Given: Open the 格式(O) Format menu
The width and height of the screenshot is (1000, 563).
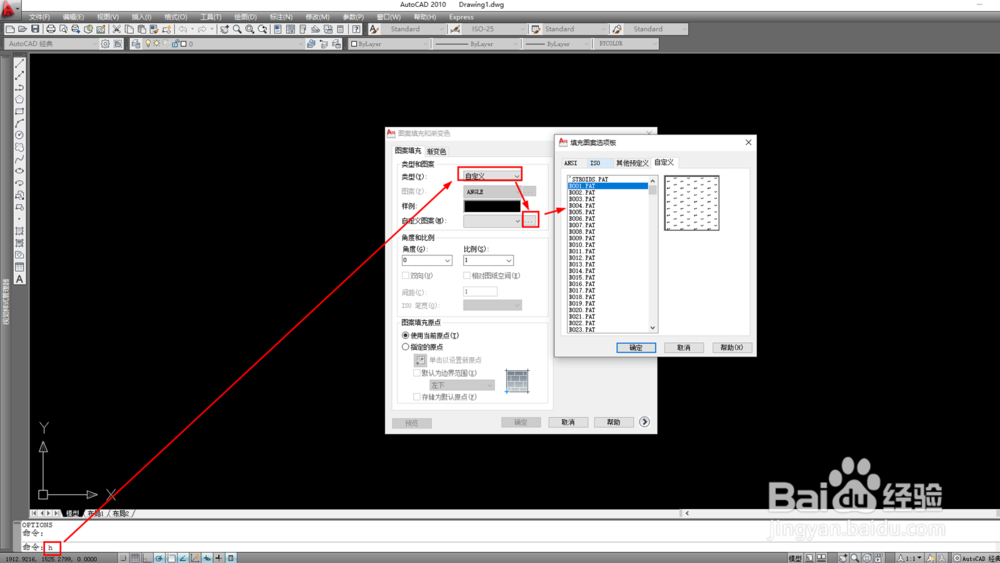Looking at the screenshot, I should click(x=175, y=17).
